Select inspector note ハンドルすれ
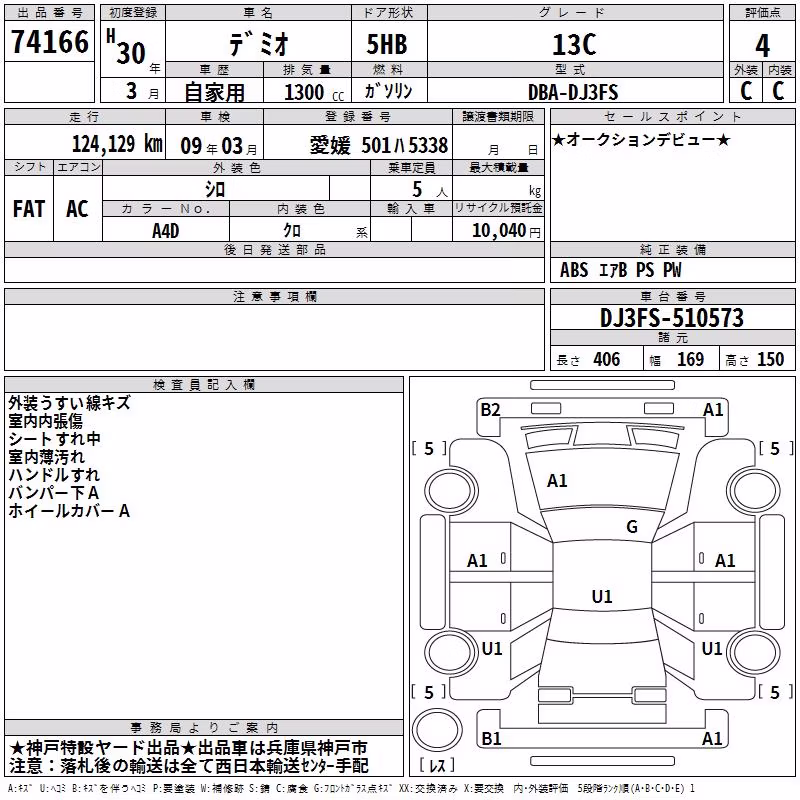800x800 pixels. pos(54,474)
